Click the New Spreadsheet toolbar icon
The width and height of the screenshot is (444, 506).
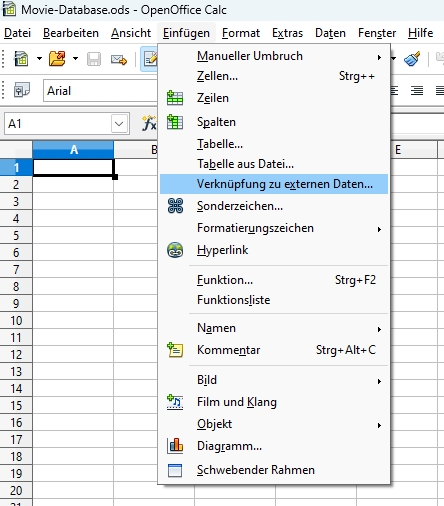[x=21, y=59]
